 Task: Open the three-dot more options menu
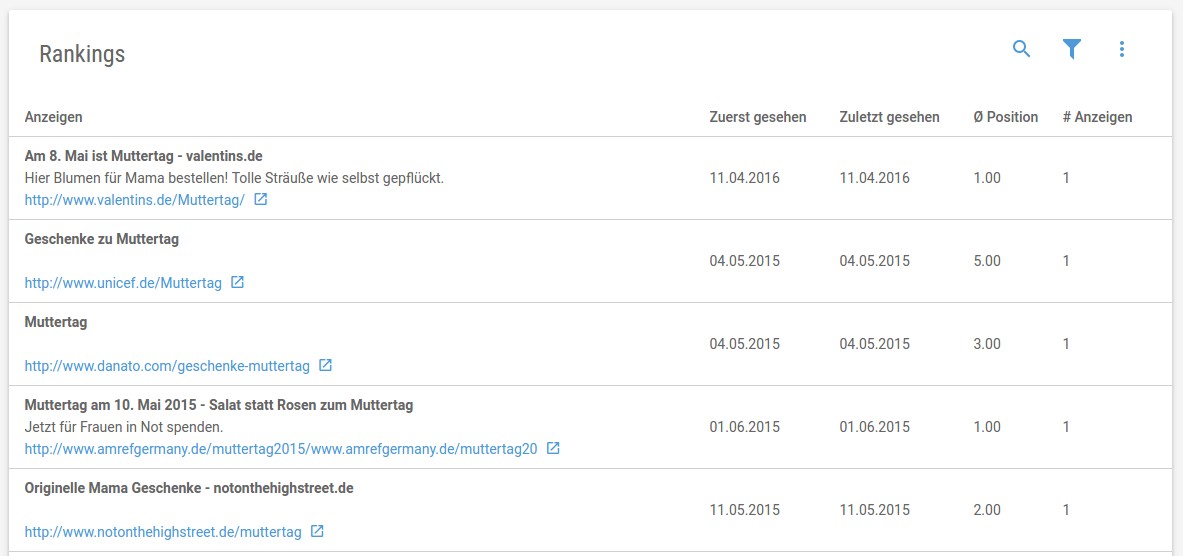click(1122, 50)
